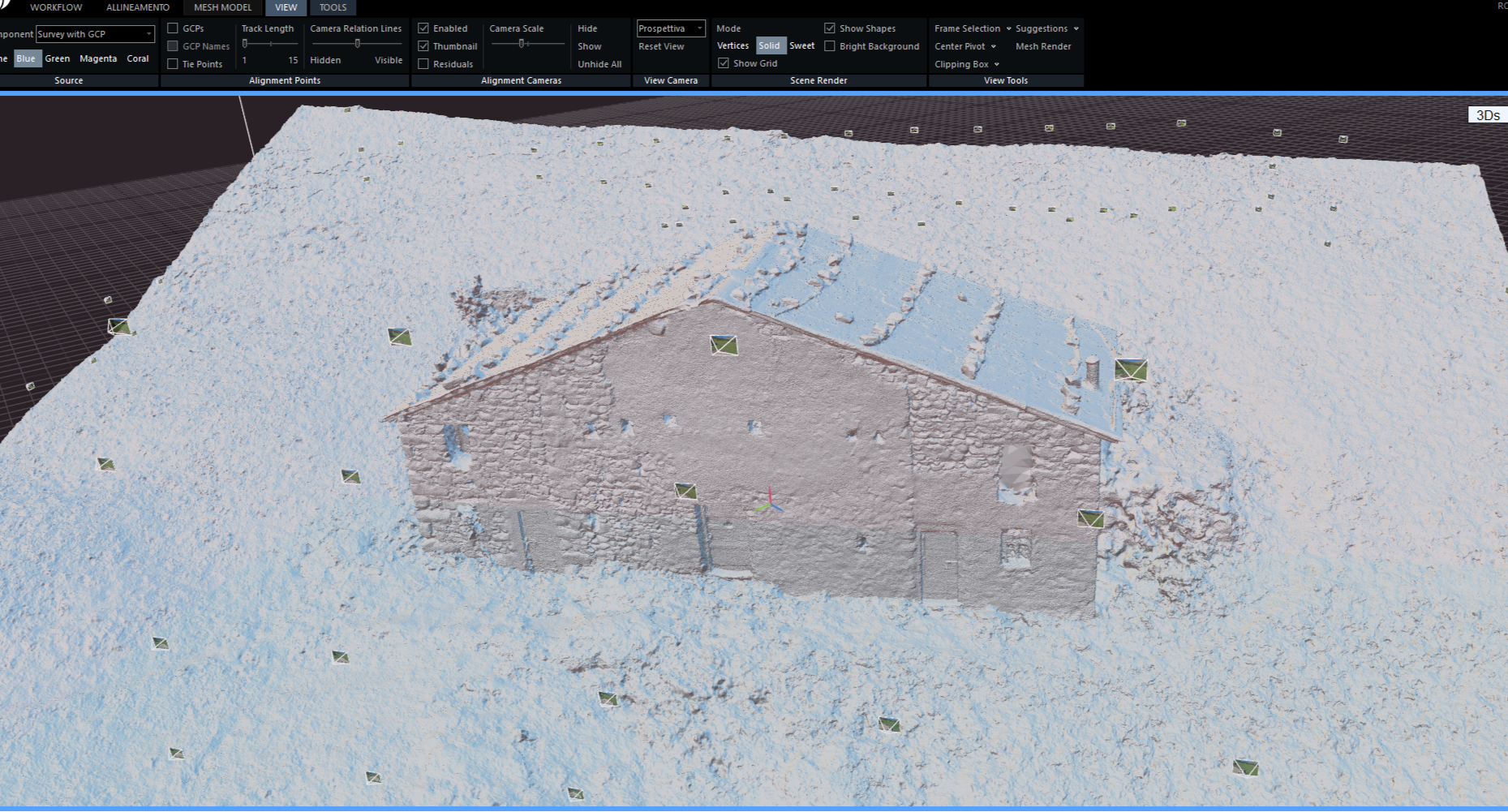Click the Mesh Render view tool
Screen dimensions: 1508x812
[1043, 46]
